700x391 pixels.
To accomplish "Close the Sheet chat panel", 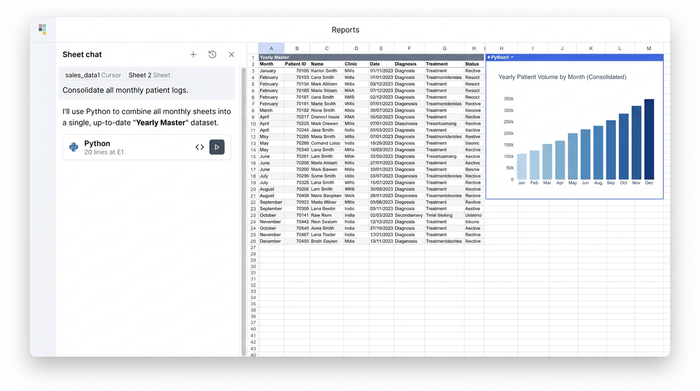I will point(231,54).
